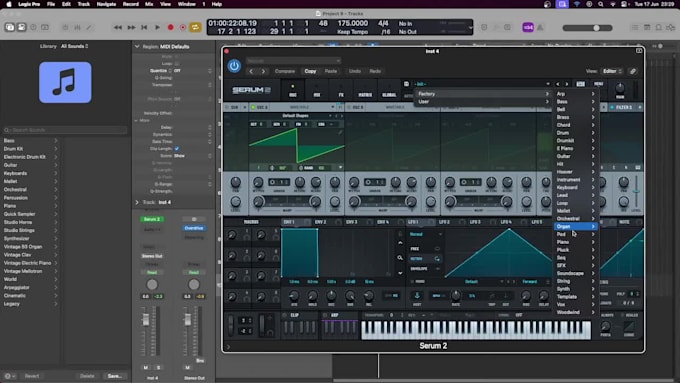The height and width of the screenshot is (383, 680).
Task: Click the Compare button in plugin header
Action: pyautogui.click(x=285, y=71)
